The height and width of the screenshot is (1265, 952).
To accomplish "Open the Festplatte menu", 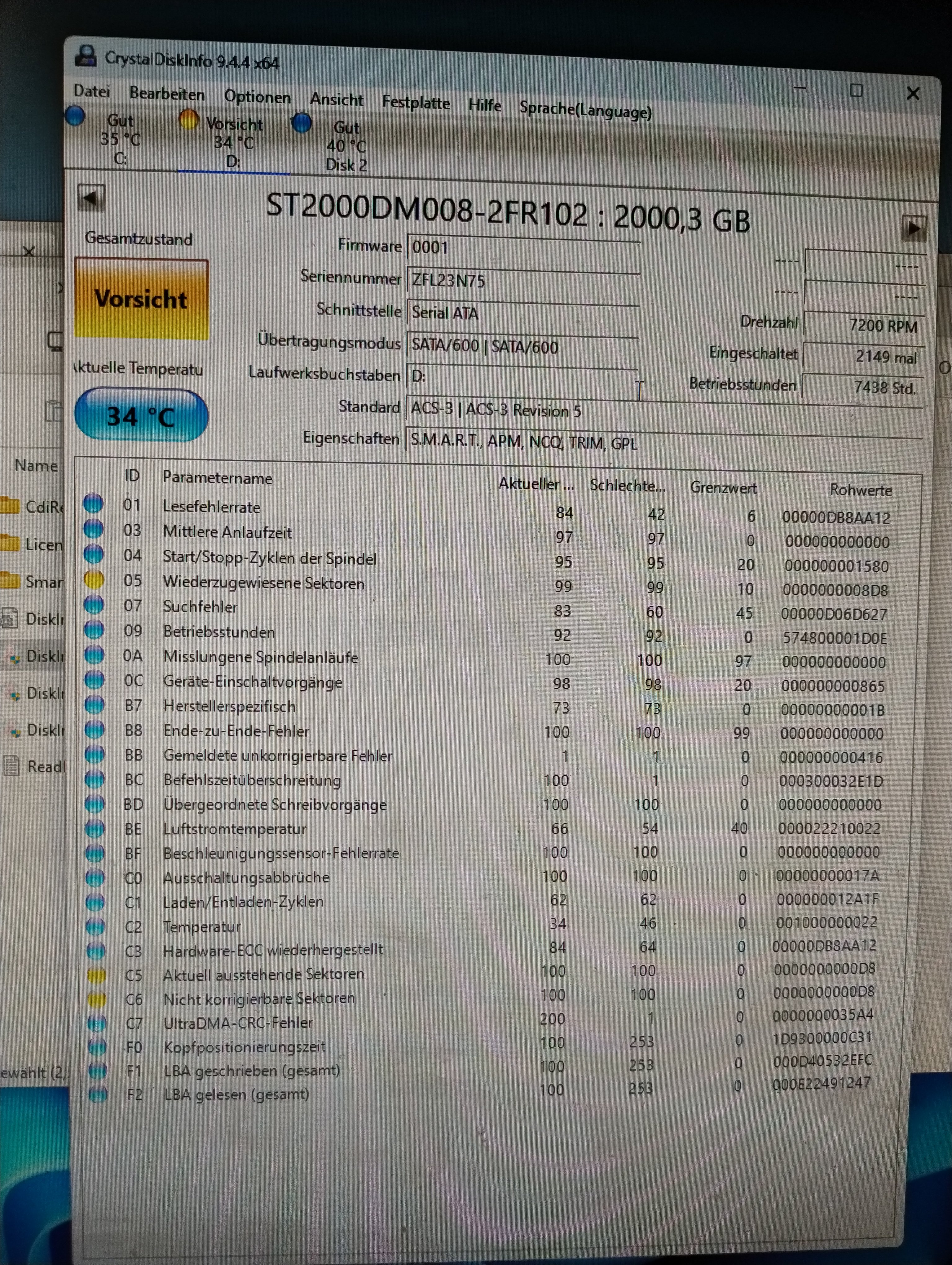I will pos(416,103).
